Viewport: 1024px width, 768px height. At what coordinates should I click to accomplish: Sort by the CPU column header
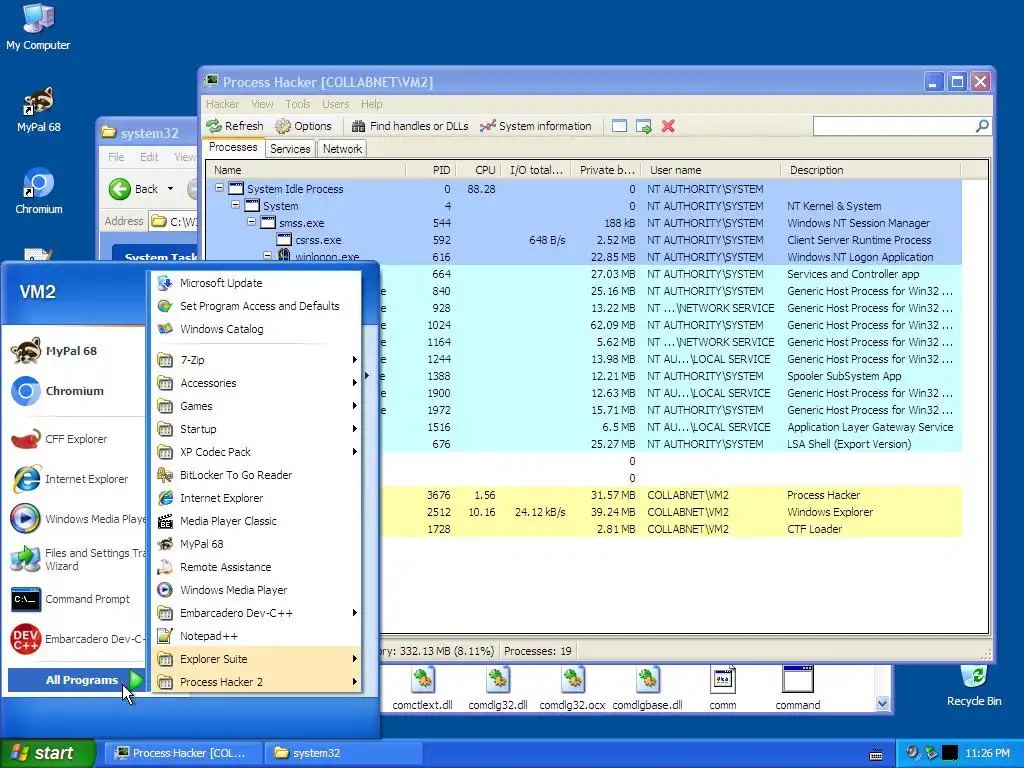tap(477, 170)
